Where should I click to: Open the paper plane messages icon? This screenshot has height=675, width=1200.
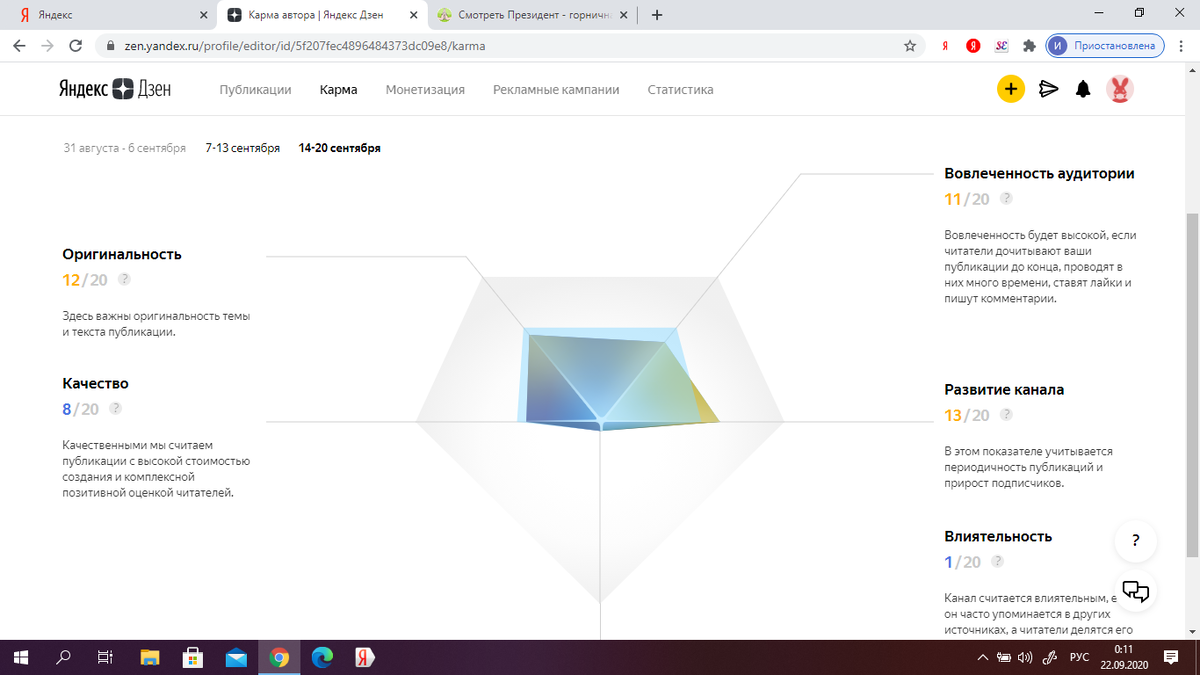(1048, 89)
